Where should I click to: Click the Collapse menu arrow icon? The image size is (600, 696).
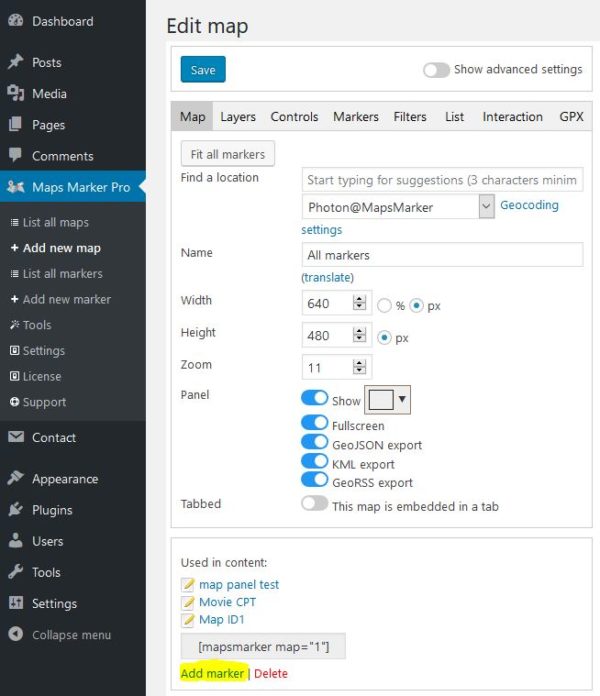coord(16,634)
